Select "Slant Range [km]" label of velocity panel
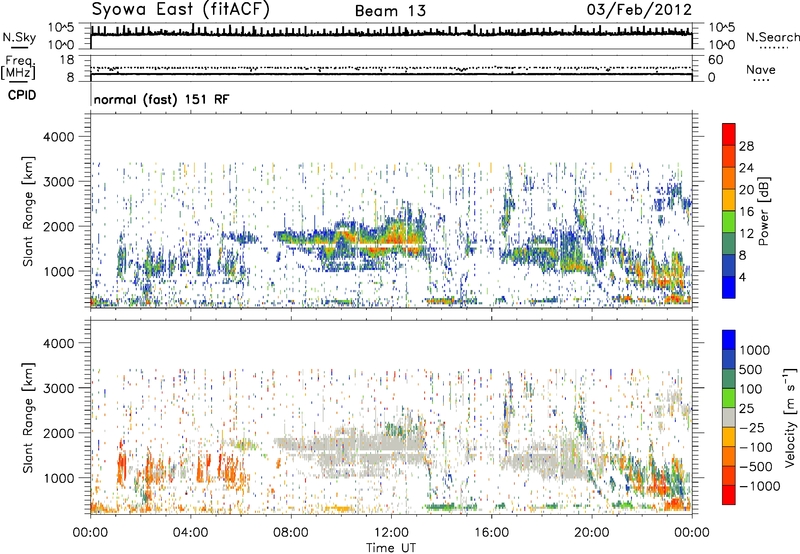800x554 pixels. [28, 418]
